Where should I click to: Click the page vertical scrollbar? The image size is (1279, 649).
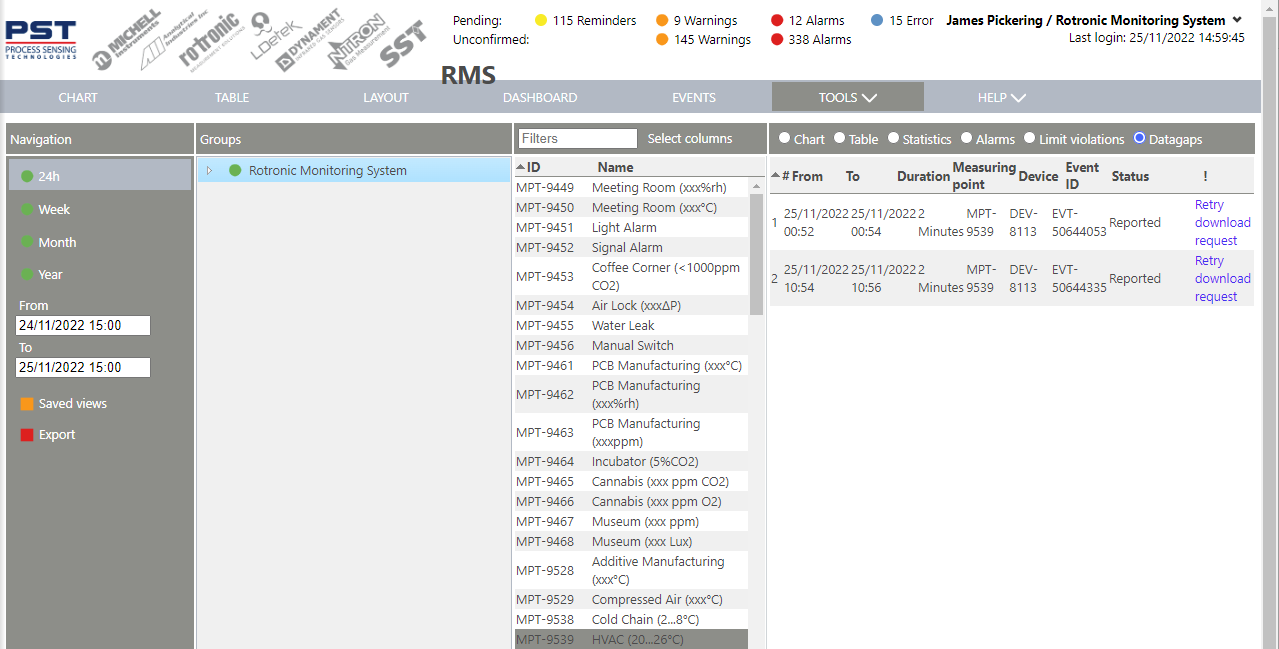[x=1270, y=324]
